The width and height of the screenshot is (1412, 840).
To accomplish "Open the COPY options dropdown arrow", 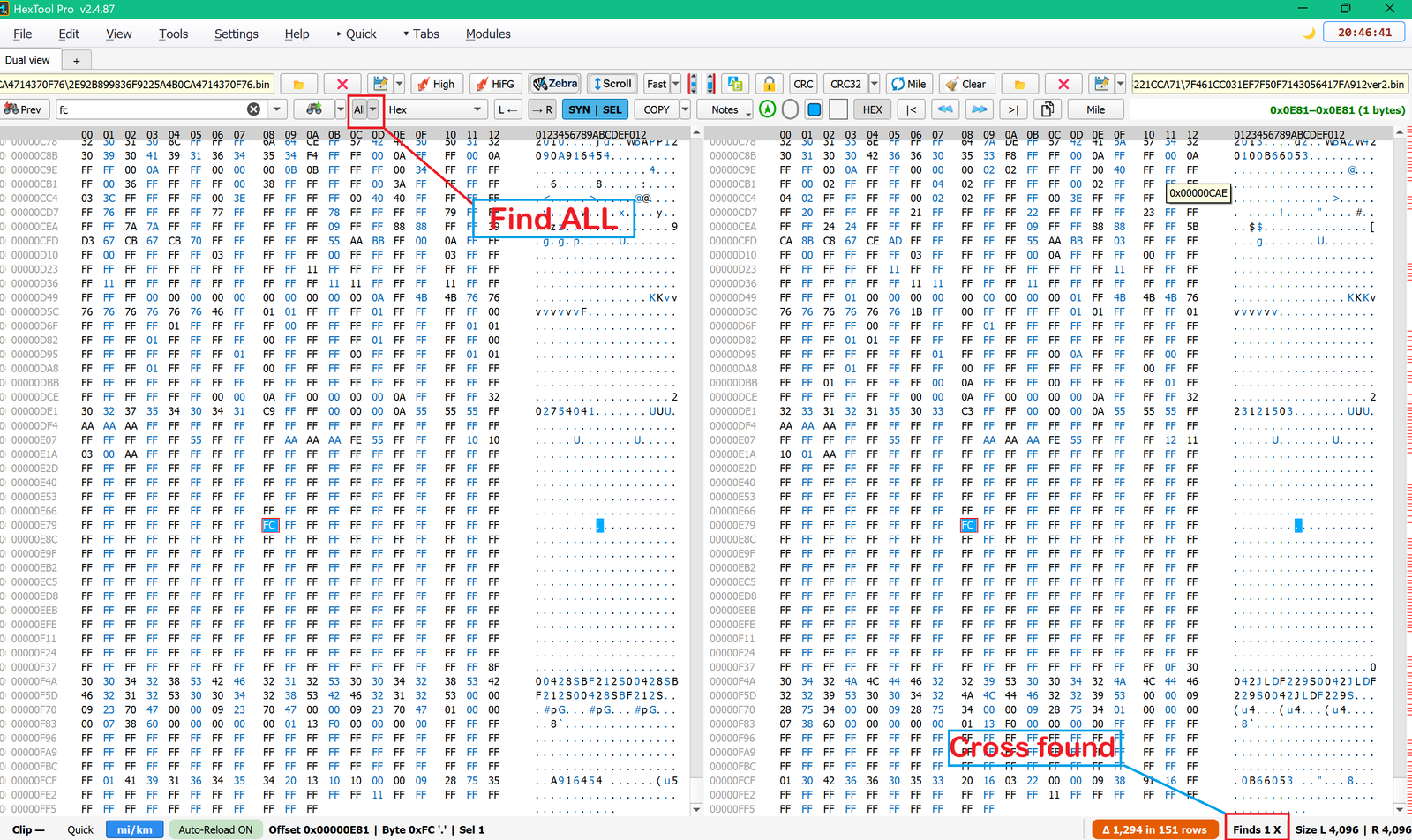I will click(x=685, y=109).
